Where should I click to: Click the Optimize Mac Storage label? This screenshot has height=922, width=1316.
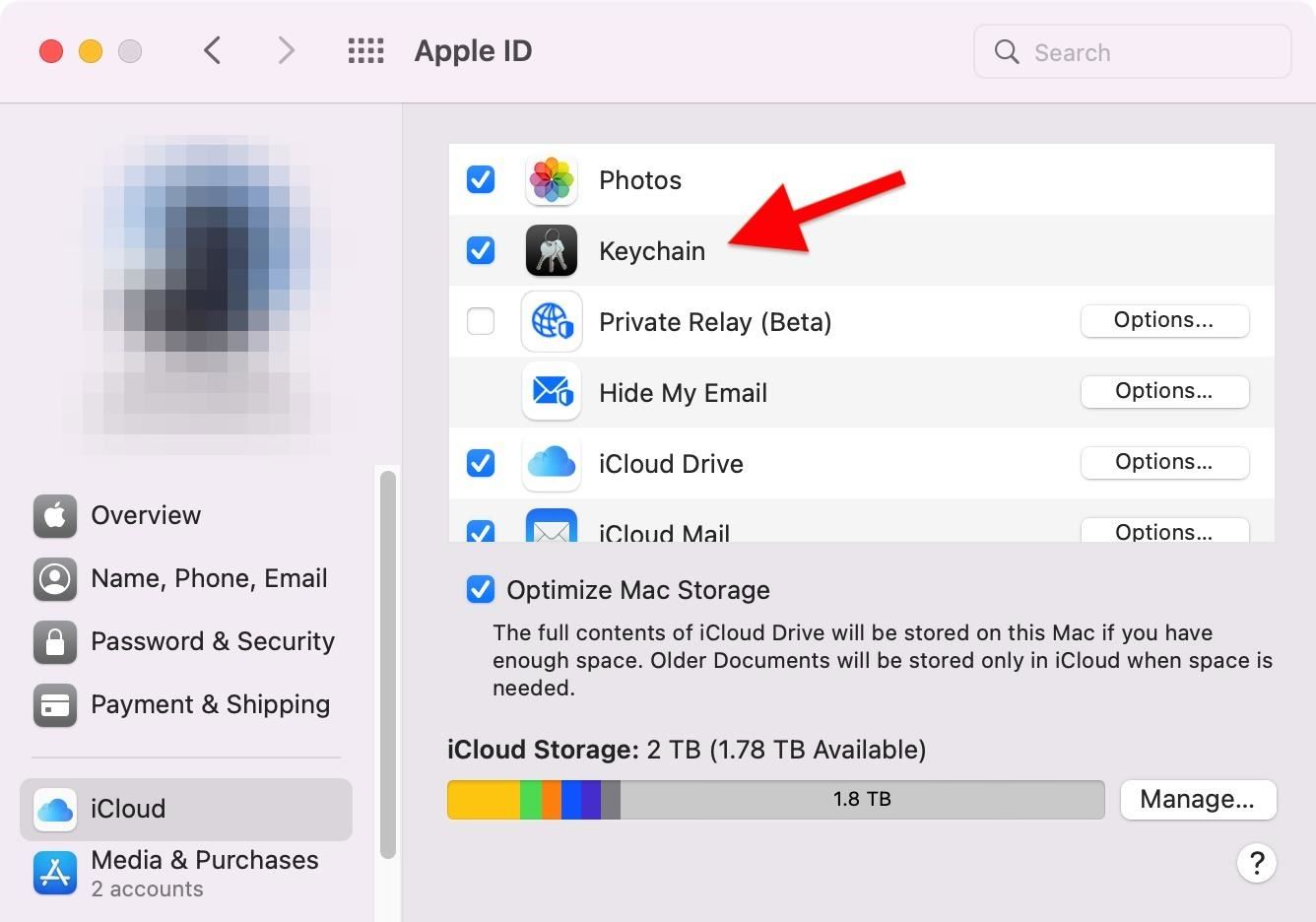(x=638, y=590)
